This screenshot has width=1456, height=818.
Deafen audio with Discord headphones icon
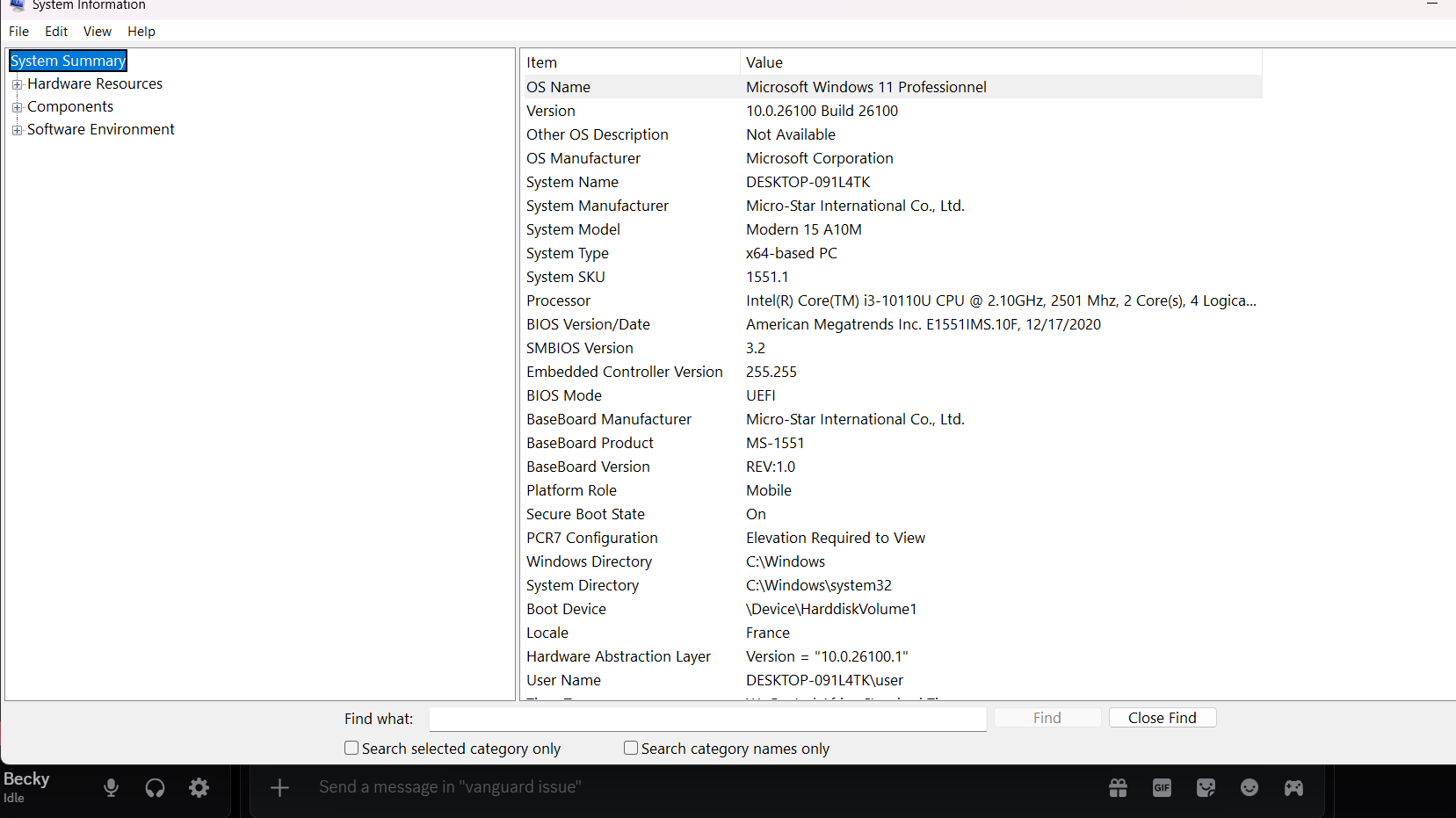tap(155, 788)
